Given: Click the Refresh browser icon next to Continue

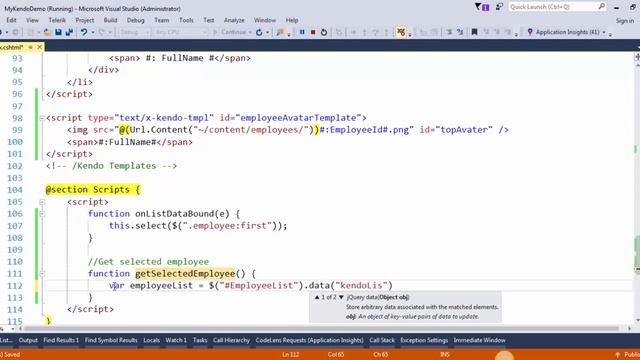Looking at the screenshot, I should tap(259, 32).
